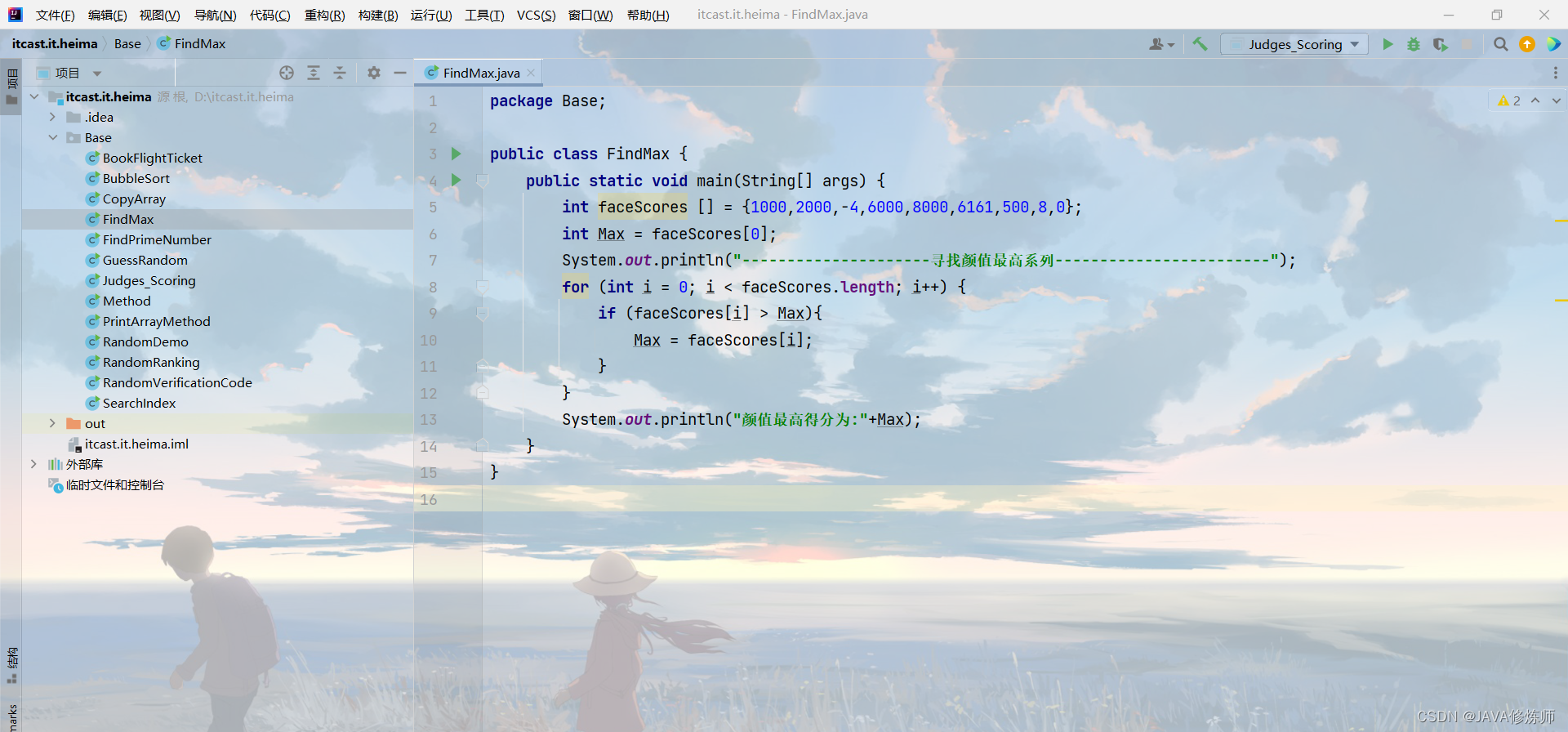Open the 代码(C) menu
Image resolution: width=1568 pixels, height=732 pixels.
click(x=269, y=15)
